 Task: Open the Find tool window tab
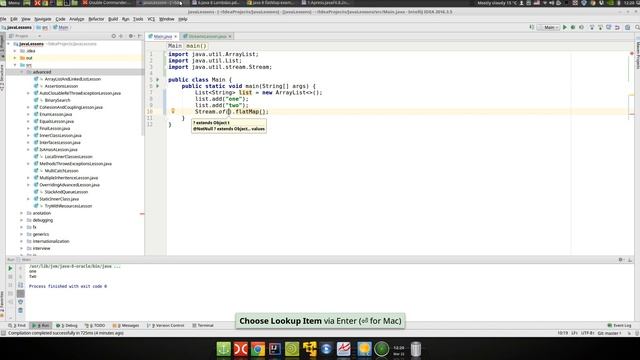(17, 325)
